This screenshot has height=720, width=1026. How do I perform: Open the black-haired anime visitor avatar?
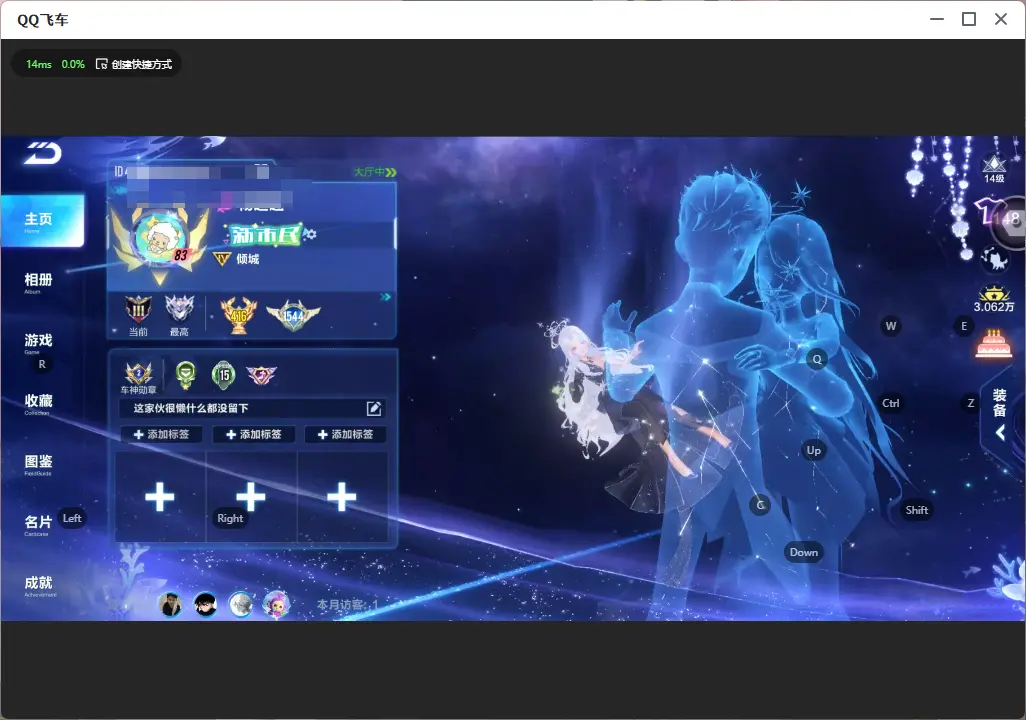click(205, 604)
